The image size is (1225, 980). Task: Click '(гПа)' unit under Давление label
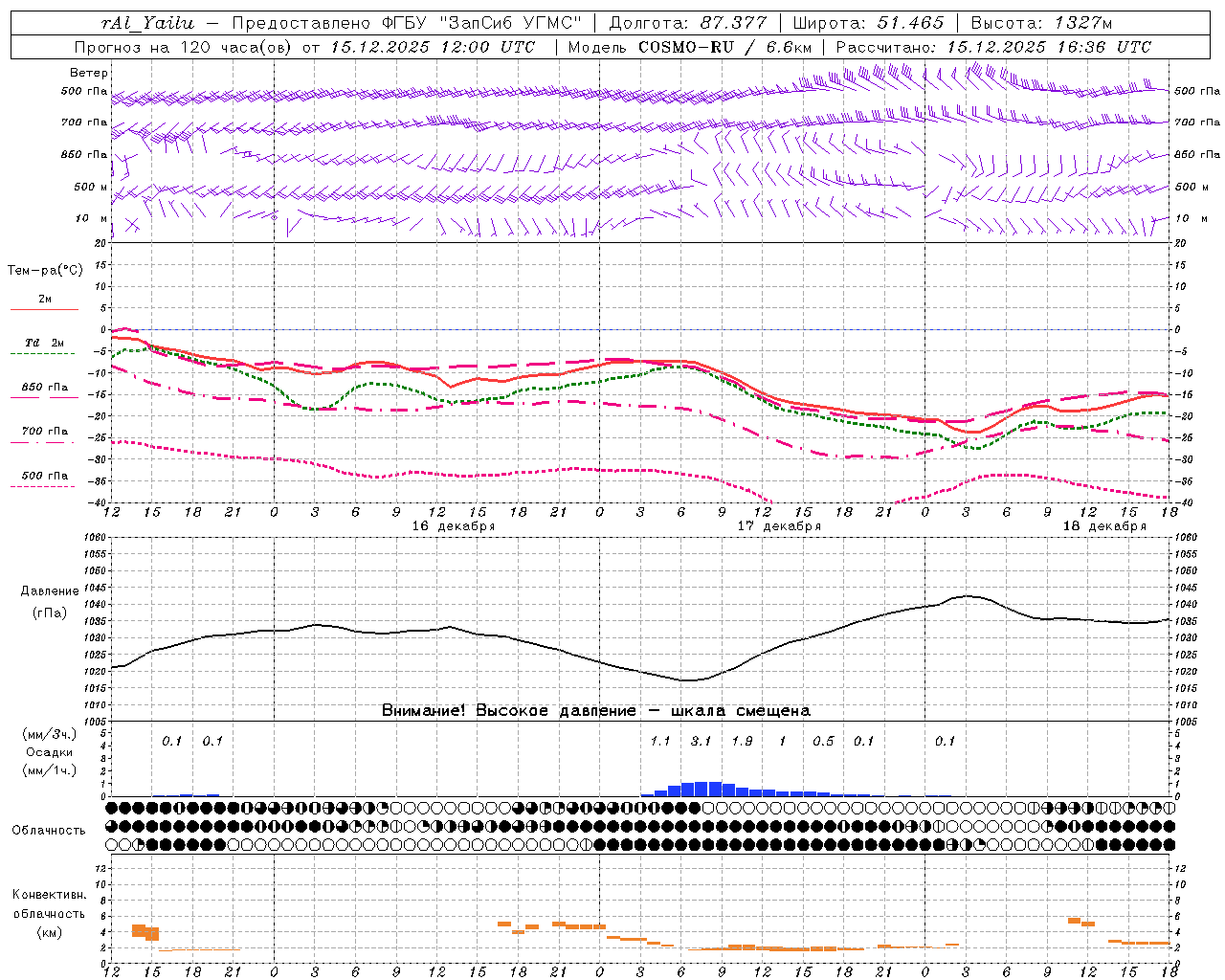[x=50, y=613]
